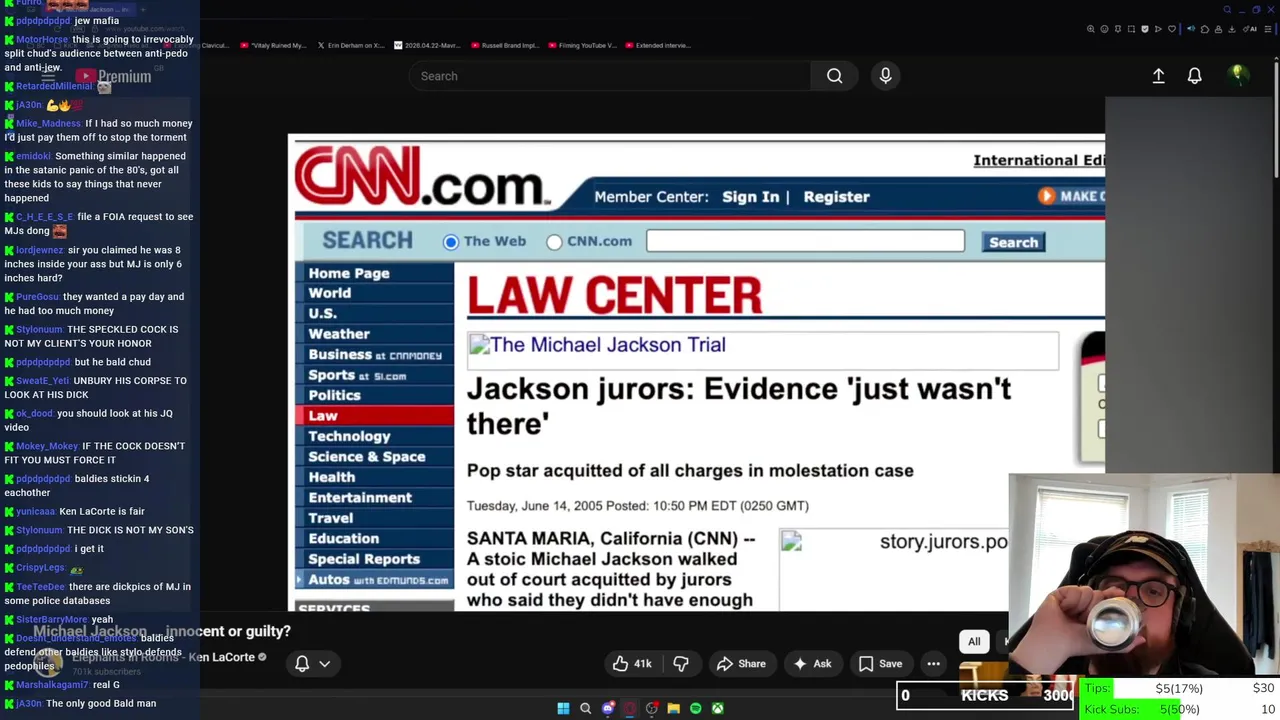Click the blue CNN Search button
1280x720 pixels.
click(x=1013, y=242)
